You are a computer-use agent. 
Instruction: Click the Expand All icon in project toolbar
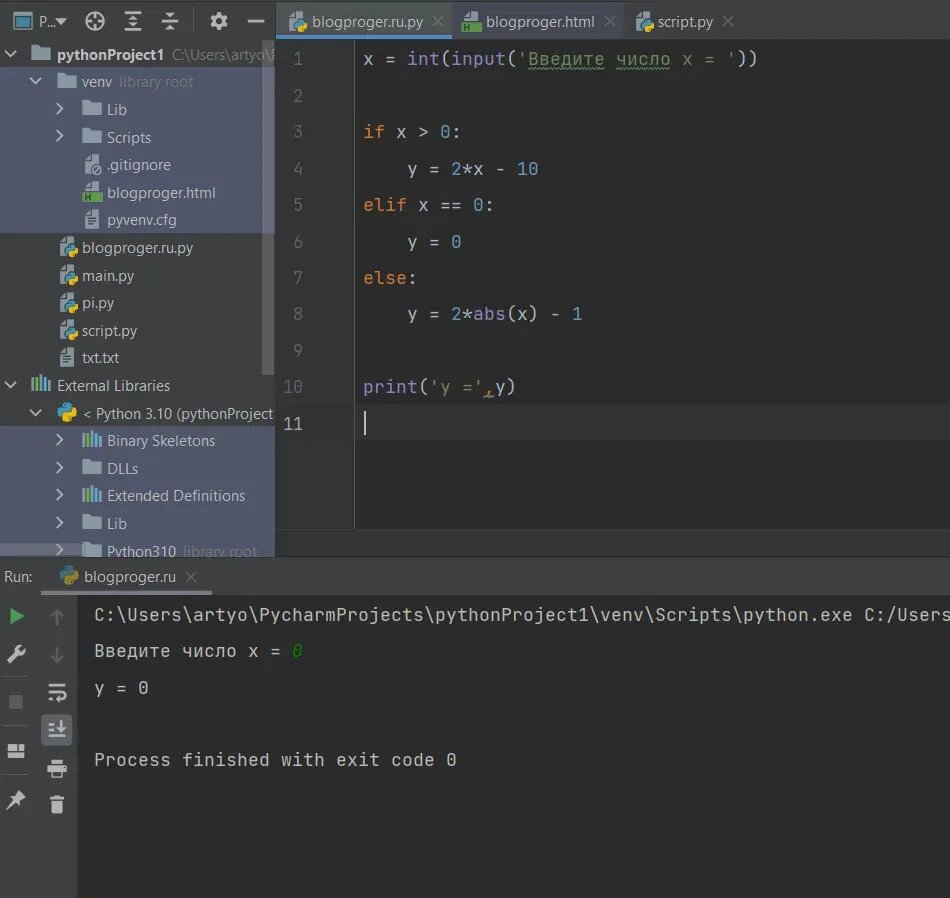[x=133, y=22]
